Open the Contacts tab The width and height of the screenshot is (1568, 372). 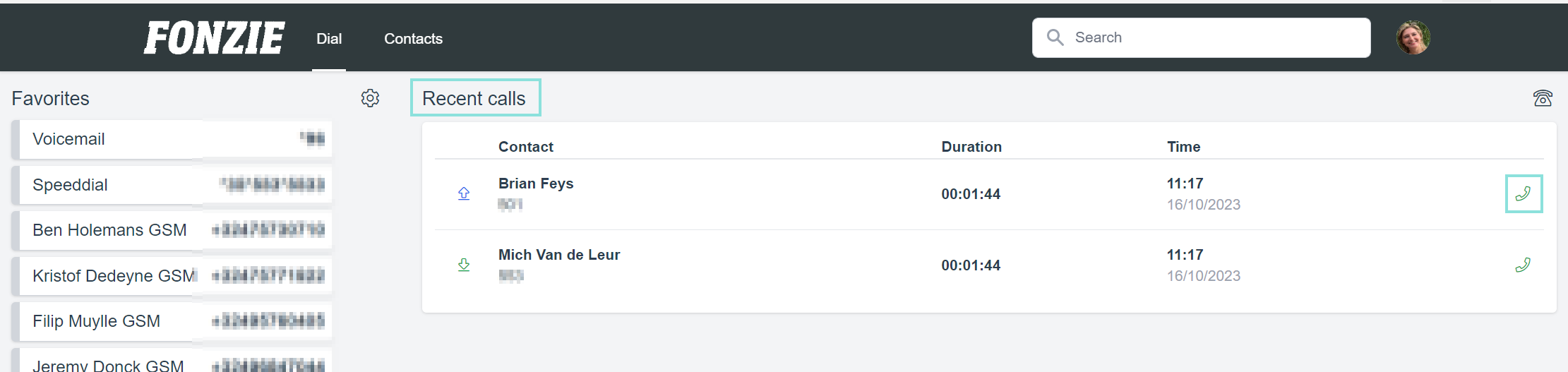point(413,39)
